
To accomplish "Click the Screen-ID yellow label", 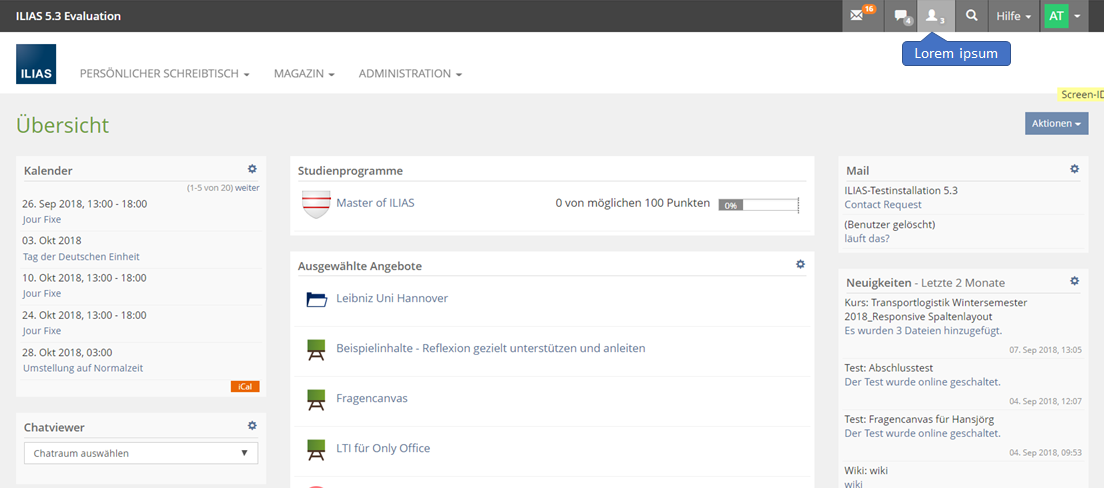I will pos(1081,94).
